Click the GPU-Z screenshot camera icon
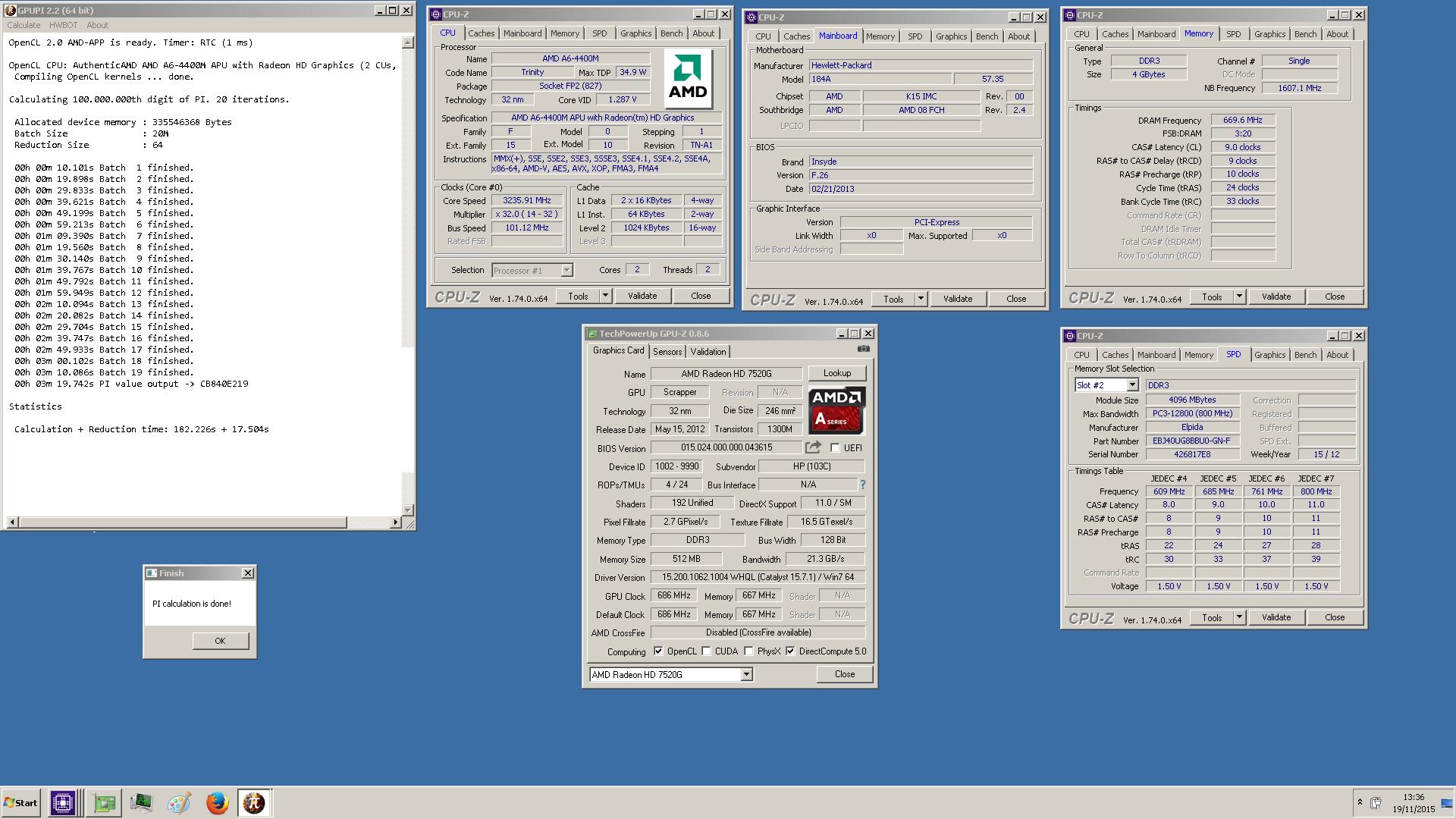The image size is (1456, 819). tap(863, 349)
